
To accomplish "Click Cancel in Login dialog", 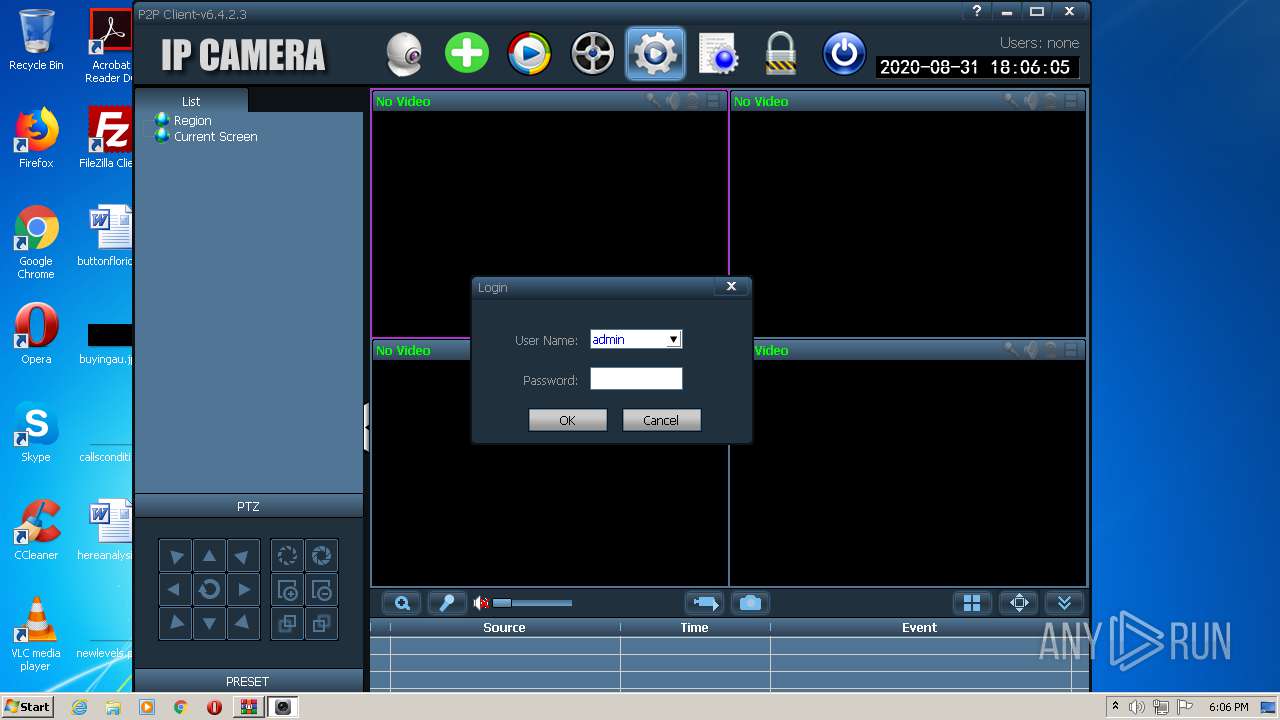I will [x=661, y=420].
